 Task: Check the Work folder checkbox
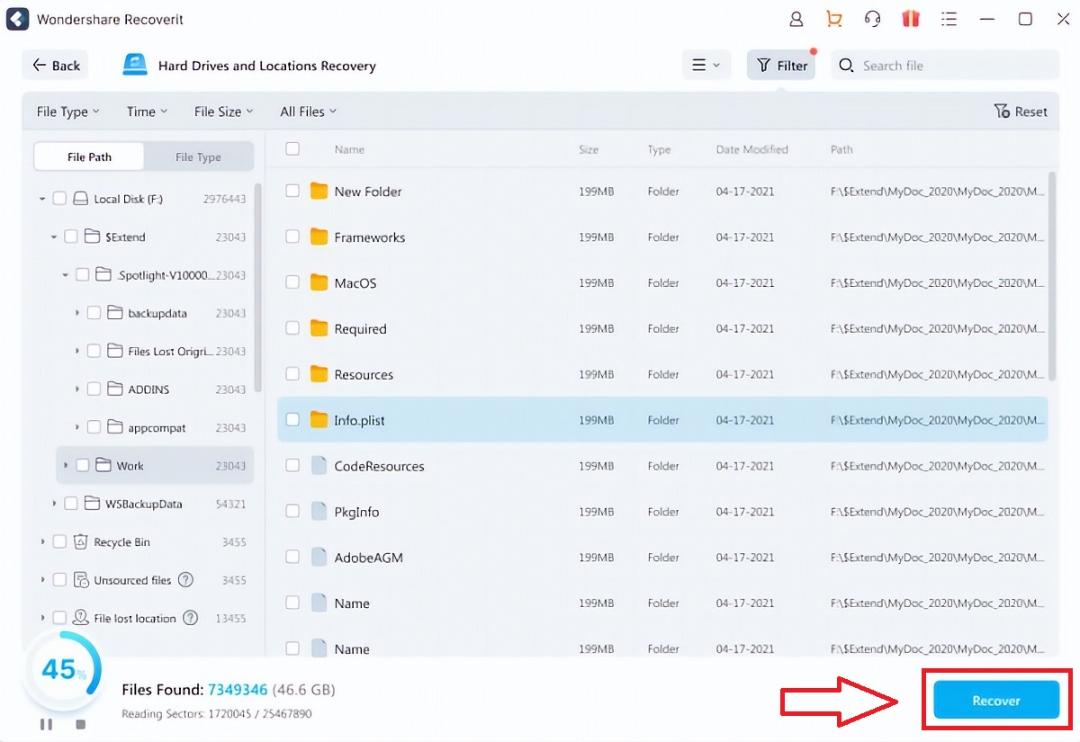[83, 465]
